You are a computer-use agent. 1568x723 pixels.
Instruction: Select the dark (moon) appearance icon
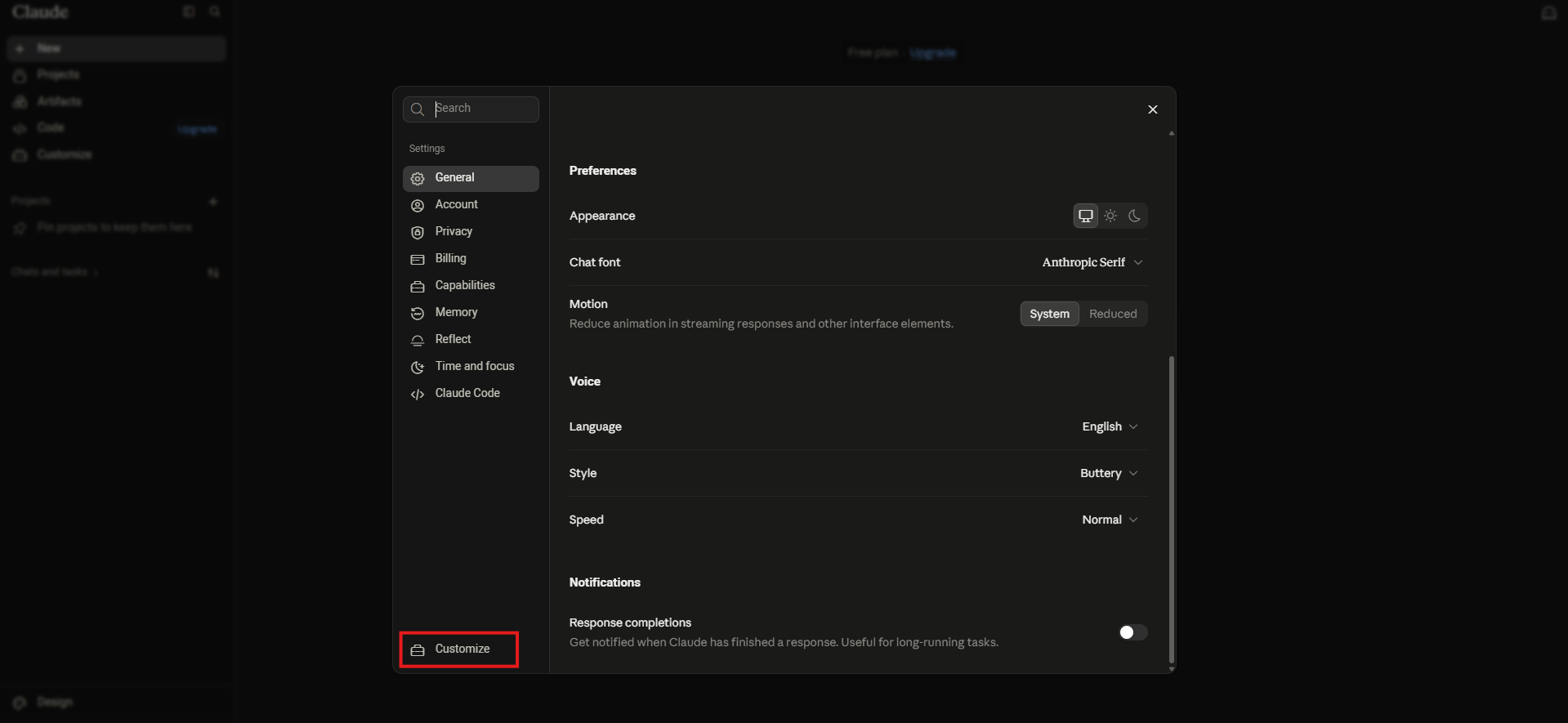[x=1134, y=216]
